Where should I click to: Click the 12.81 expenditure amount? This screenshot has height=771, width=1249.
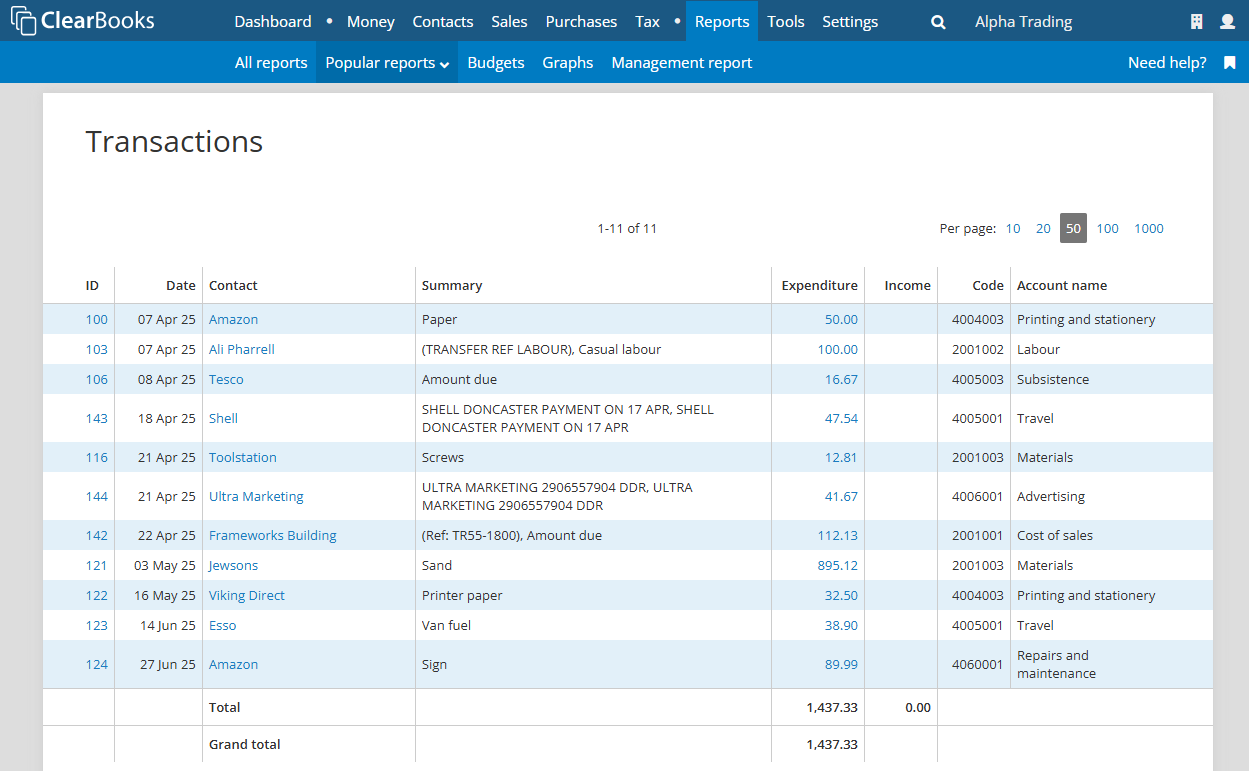point(841,458)
